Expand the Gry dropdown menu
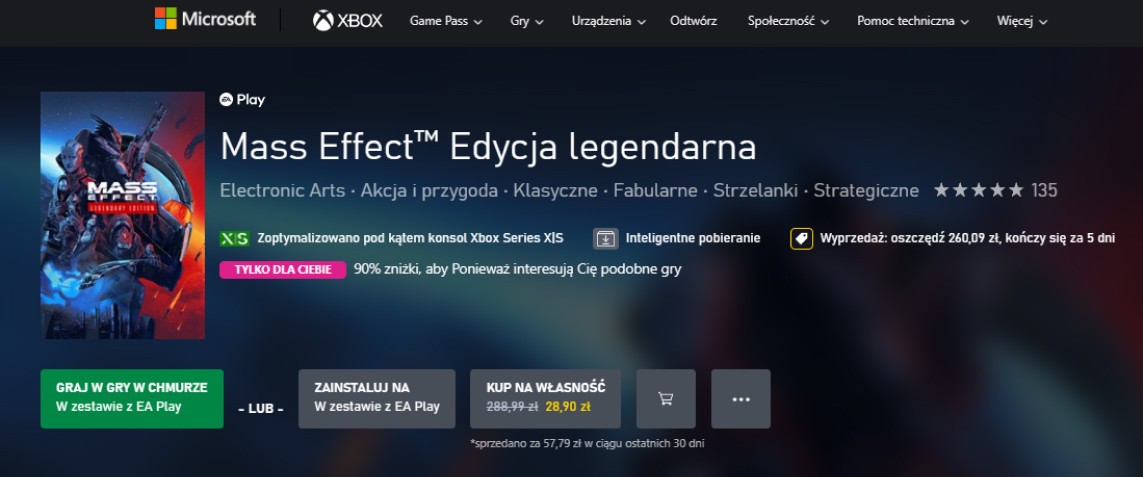The width and height of the screenshot is (1143, 477). point(527,21)
